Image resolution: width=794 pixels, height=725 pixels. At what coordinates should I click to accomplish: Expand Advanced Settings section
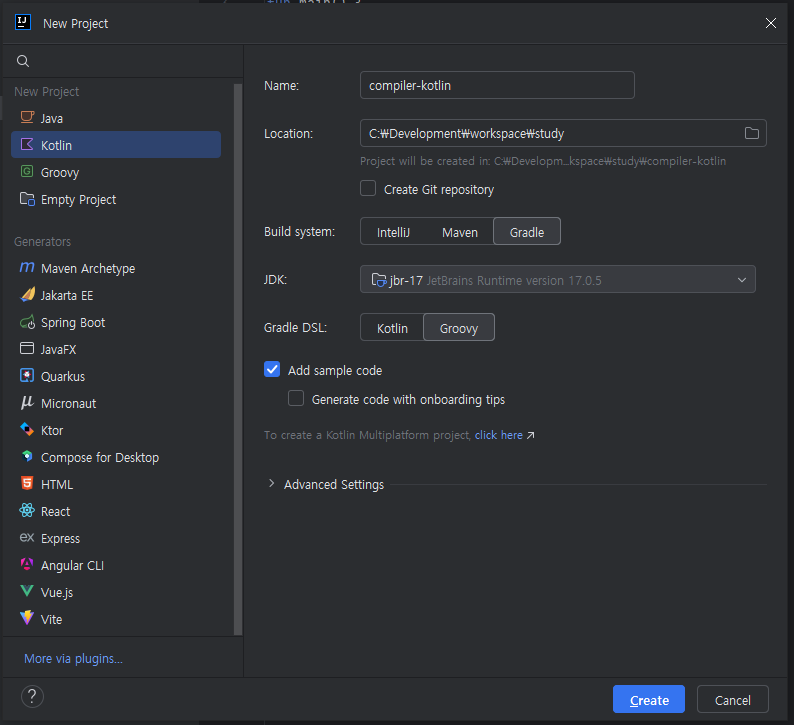(x=271, y=484)
